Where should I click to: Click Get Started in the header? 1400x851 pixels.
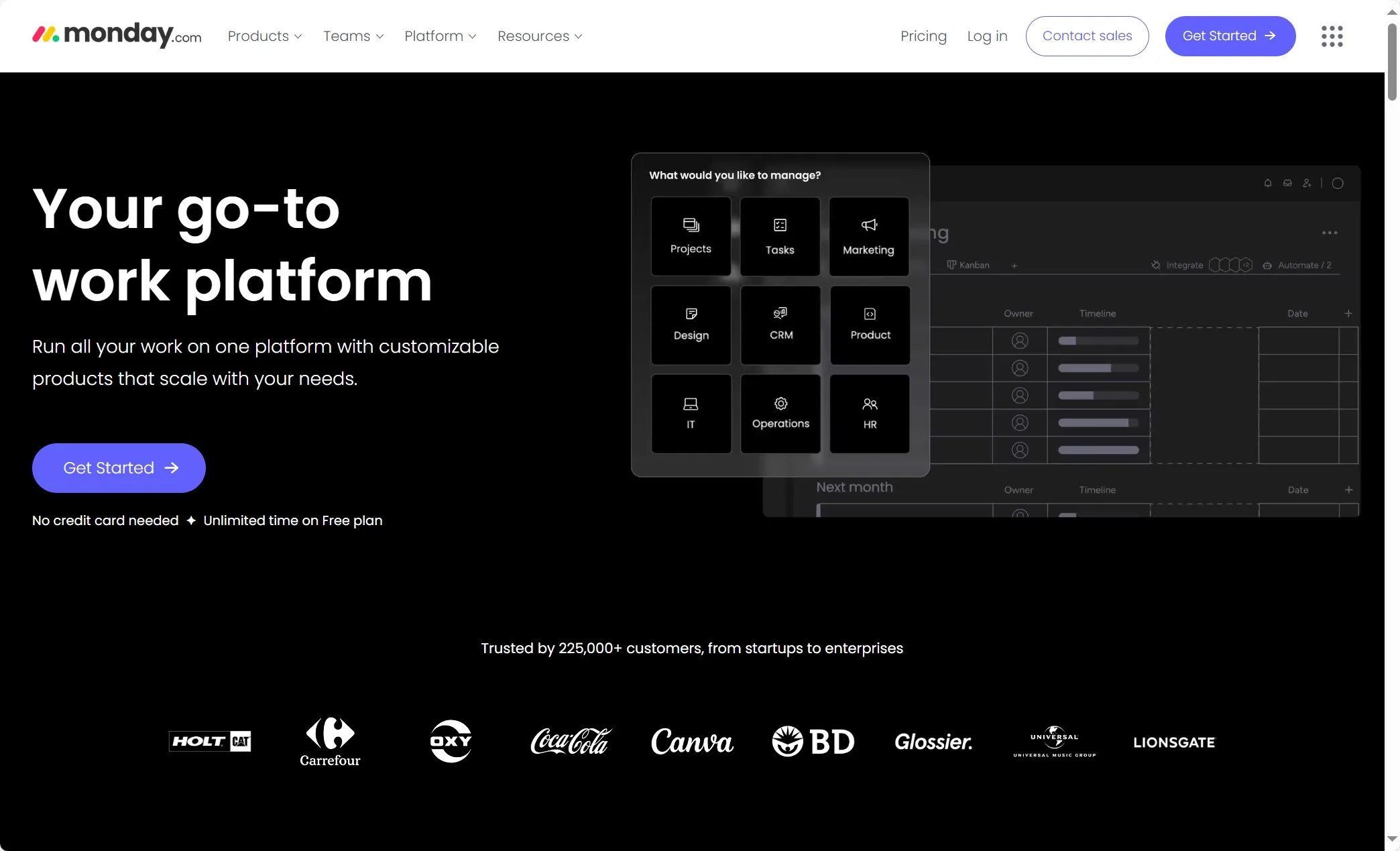1230,36
